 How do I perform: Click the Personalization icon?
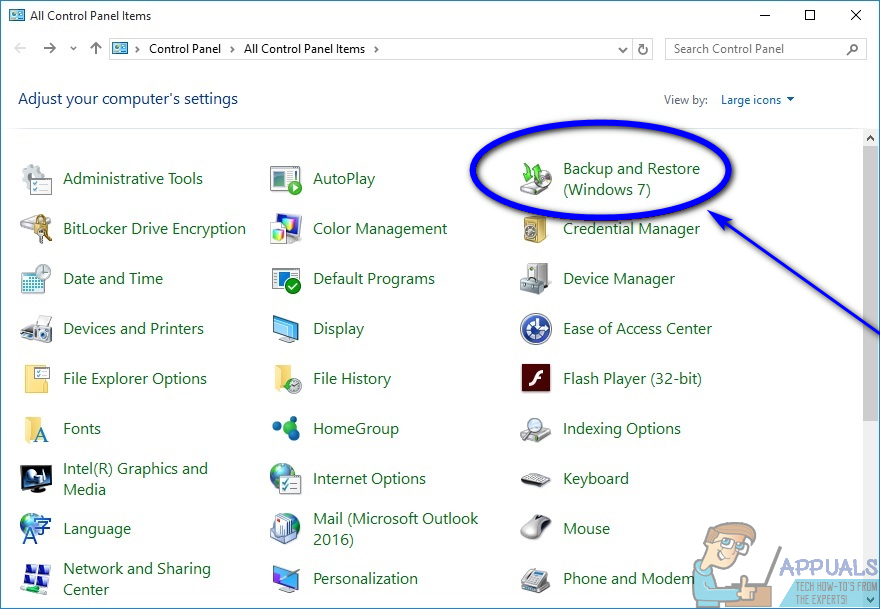point(286,579)
